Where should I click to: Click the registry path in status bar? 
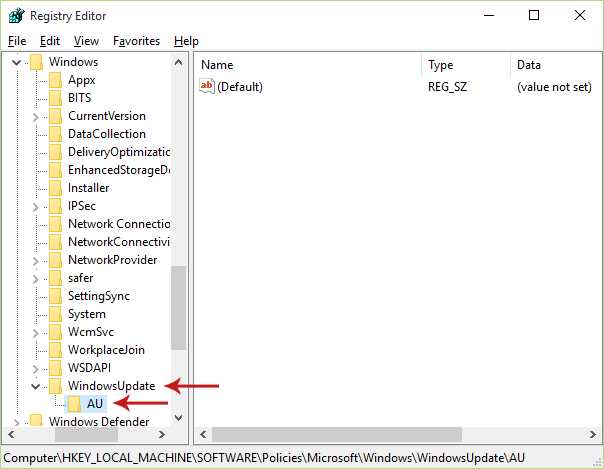click(x=264, y=457)
